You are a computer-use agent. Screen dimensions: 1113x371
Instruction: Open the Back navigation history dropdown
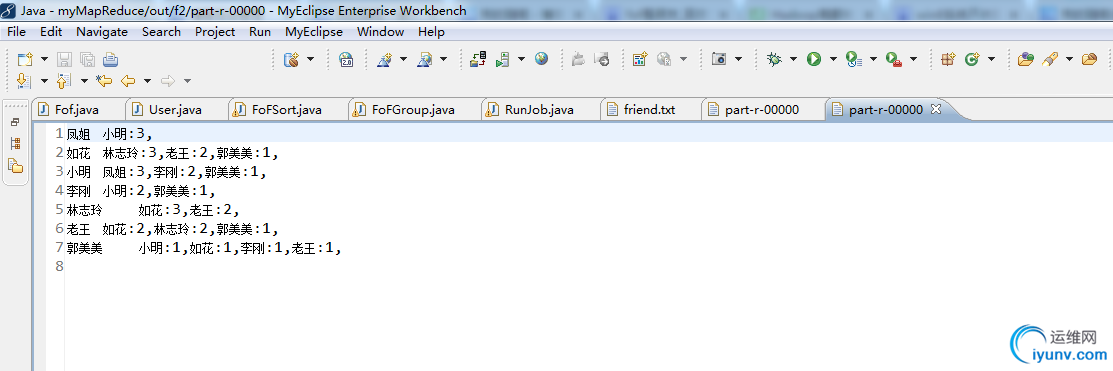click(147, 80)
